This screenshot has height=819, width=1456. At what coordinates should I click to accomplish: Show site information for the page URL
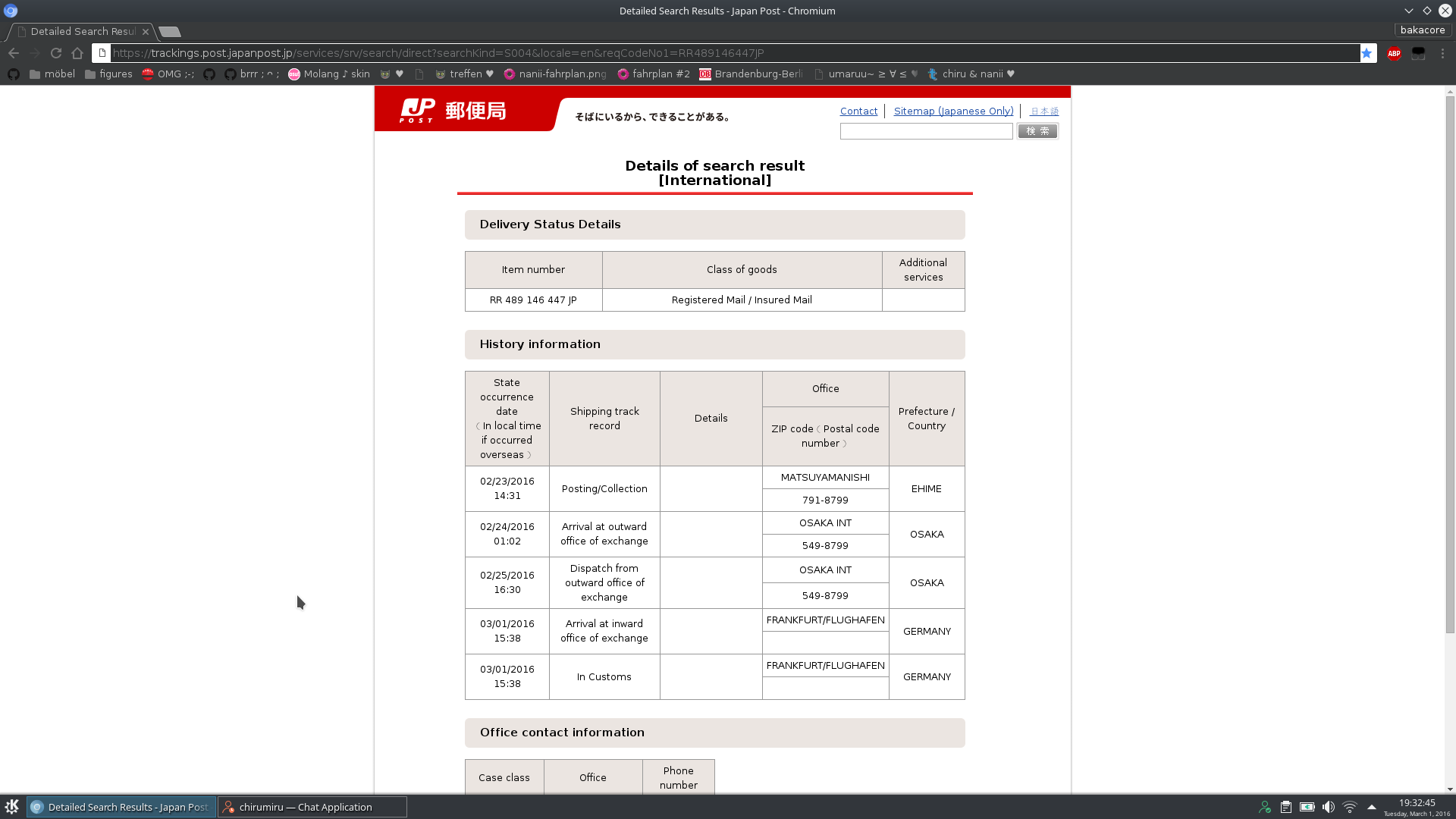coord(102,53)
